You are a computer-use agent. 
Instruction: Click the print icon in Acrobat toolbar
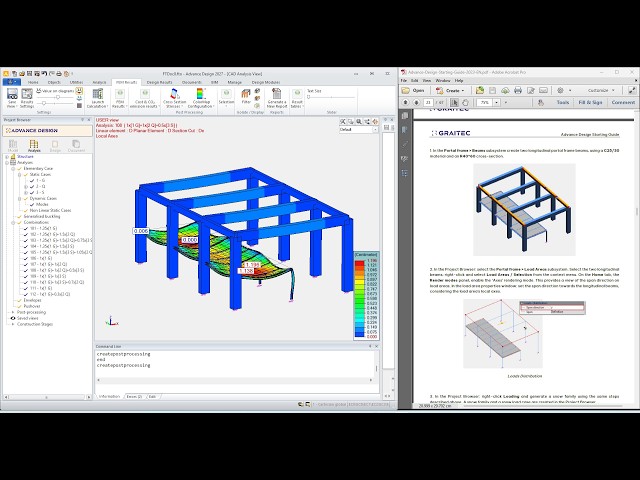pos(518,90)
